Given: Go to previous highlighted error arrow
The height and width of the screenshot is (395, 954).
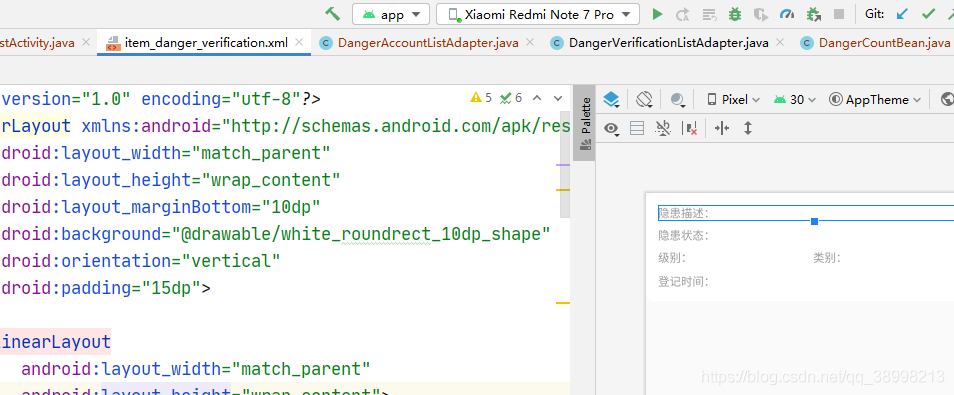Looking at the screenshot, I should [x=537, y=98].
